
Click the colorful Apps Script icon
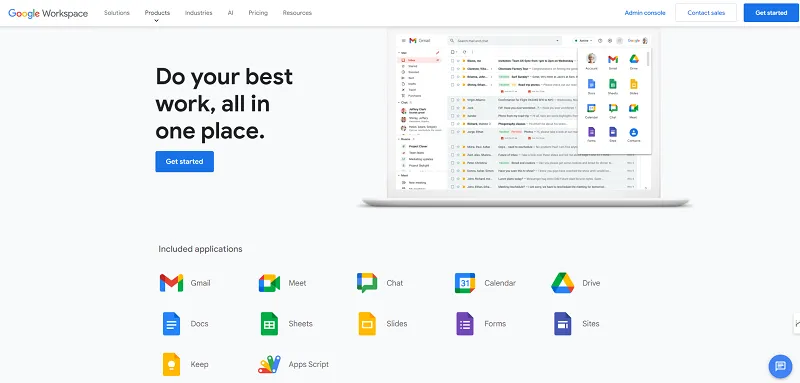269,364
